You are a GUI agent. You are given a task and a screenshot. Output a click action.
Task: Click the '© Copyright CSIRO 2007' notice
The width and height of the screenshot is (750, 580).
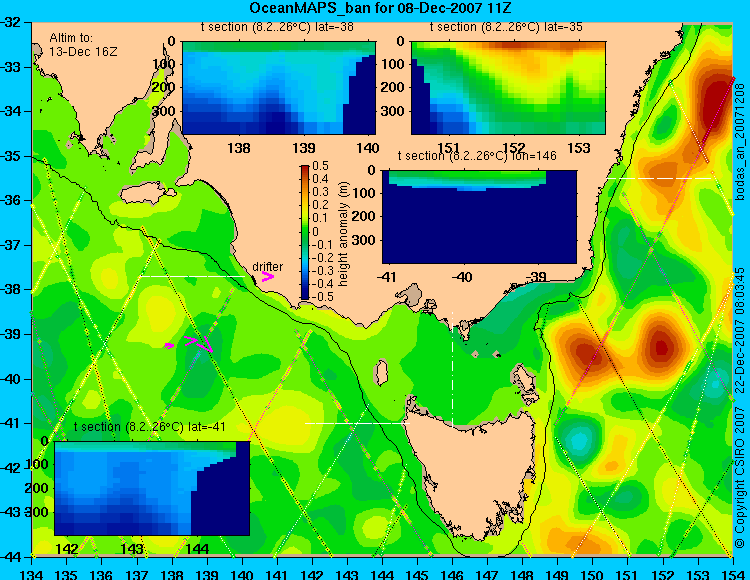click(740, 478)
